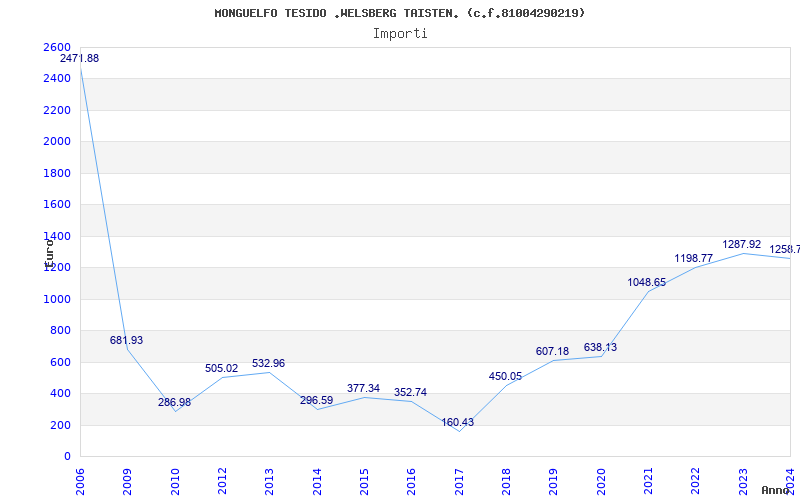800x500 pixels.
Task: Select the 296.59 data label
Action: tap(316, 401)
